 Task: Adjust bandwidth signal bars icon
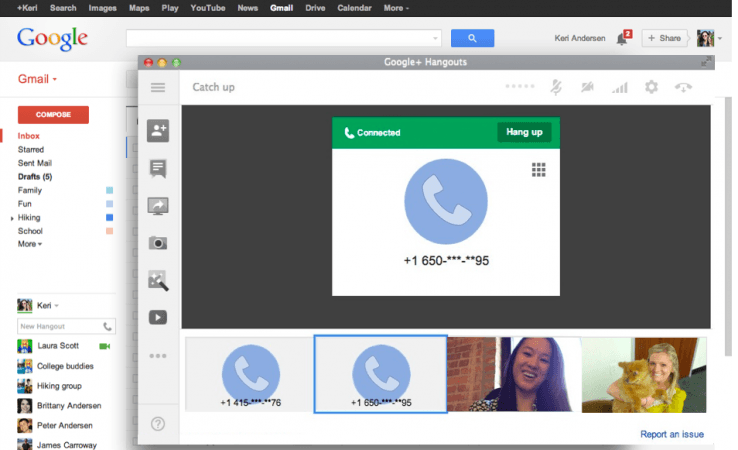point(620,87)
